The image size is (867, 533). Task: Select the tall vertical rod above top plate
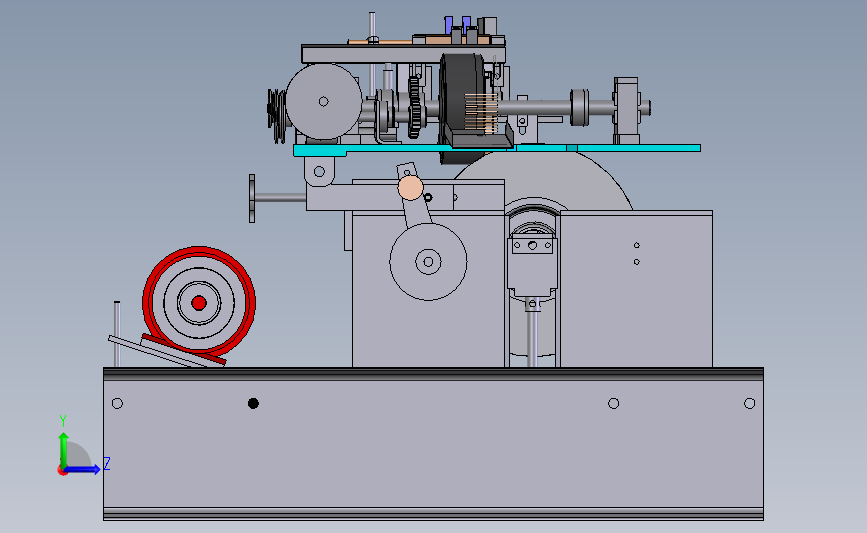coord(372,28)
